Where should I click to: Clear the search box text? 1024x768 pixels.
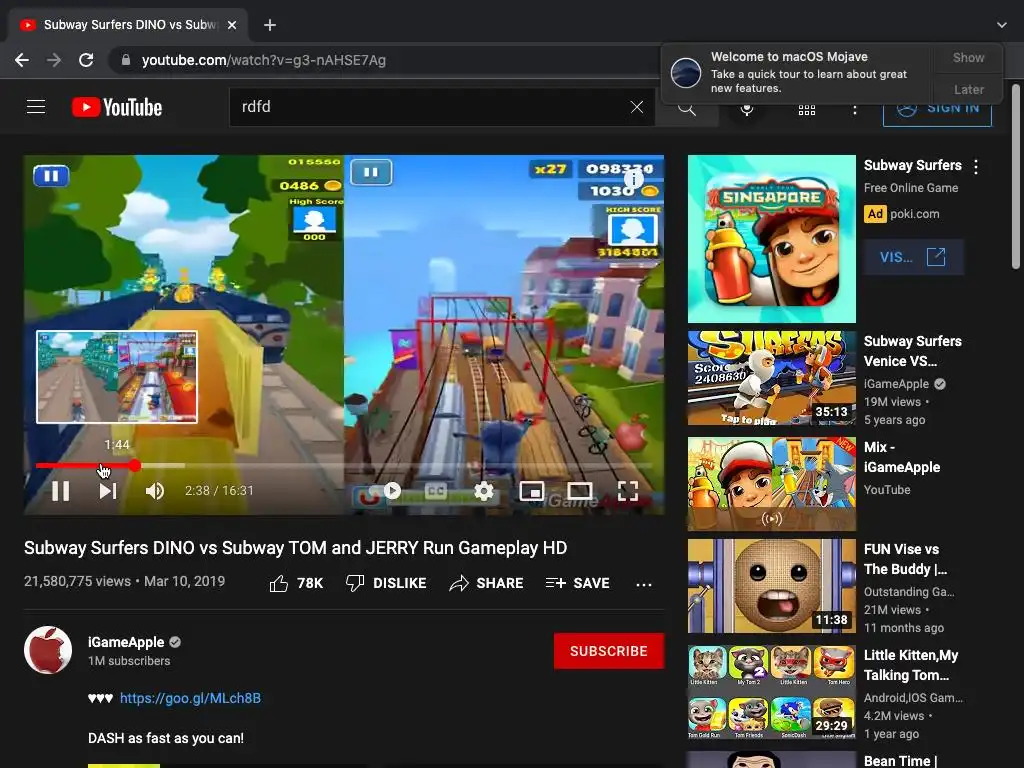(x=637, y=107)
